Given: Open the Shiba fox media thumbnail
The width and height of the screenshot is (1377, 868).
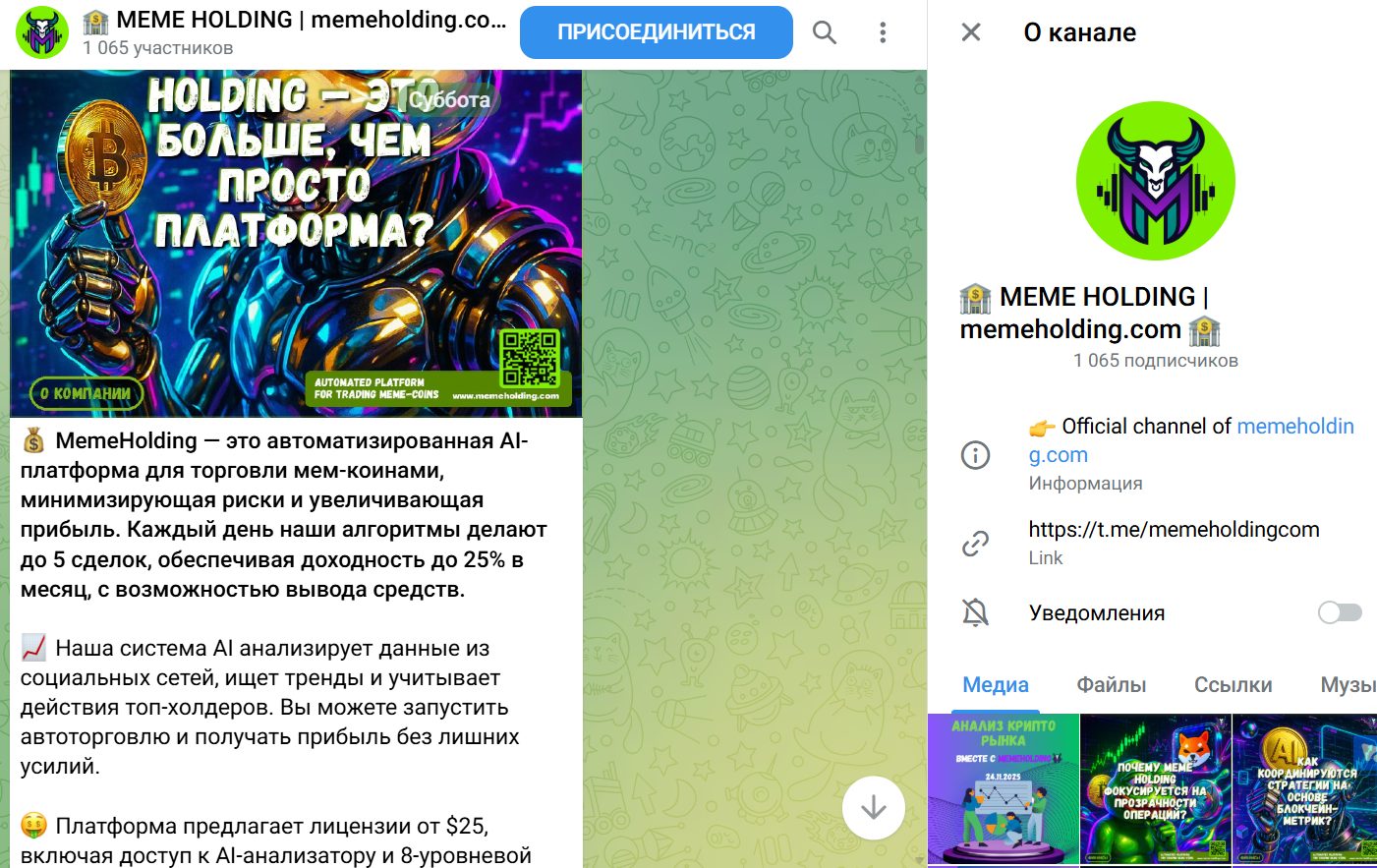Looking at the screenshot, I should [1156, 789].
